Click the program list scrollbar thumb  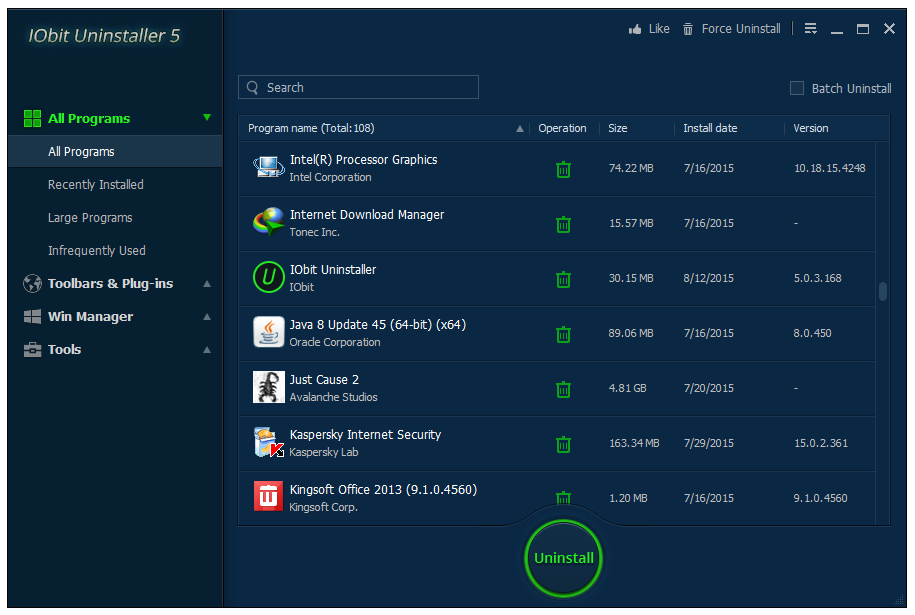click(x=883, y=291)
